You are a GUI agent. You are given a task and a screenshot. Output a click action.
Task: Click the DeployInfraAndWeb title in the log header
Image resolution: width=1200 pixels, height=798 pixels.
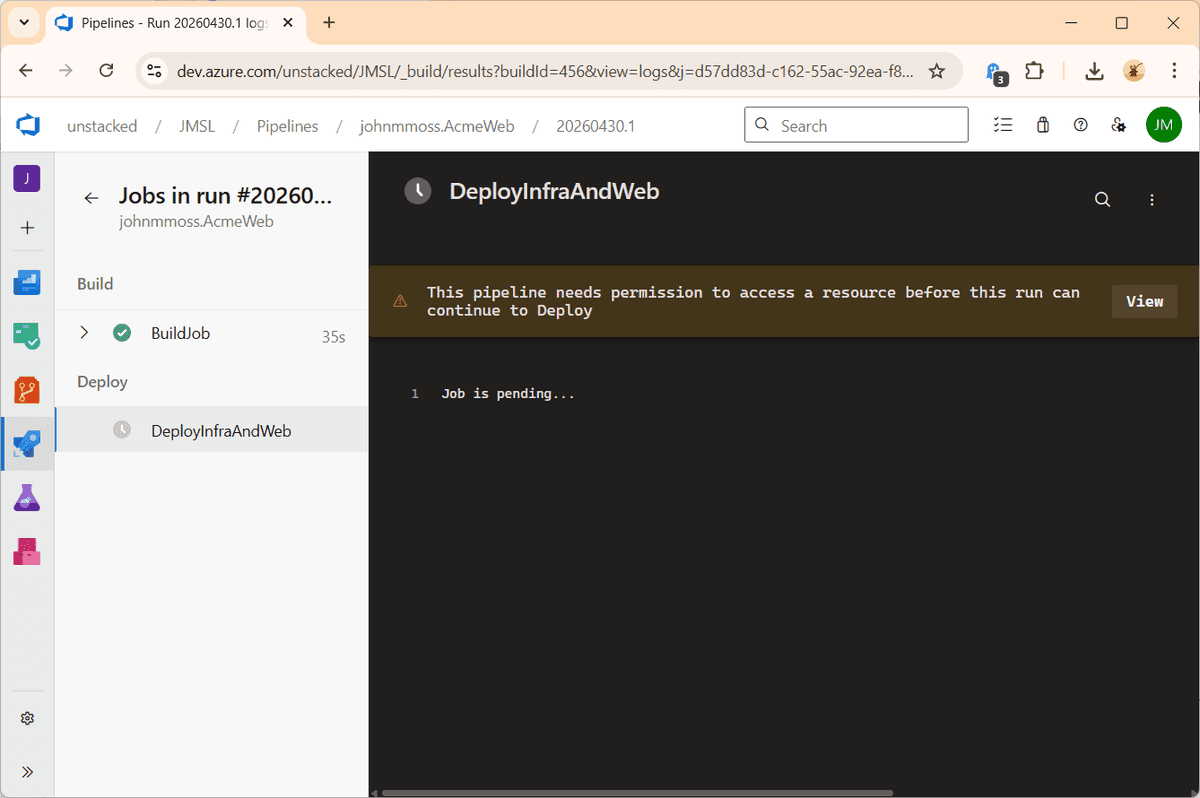554,191
